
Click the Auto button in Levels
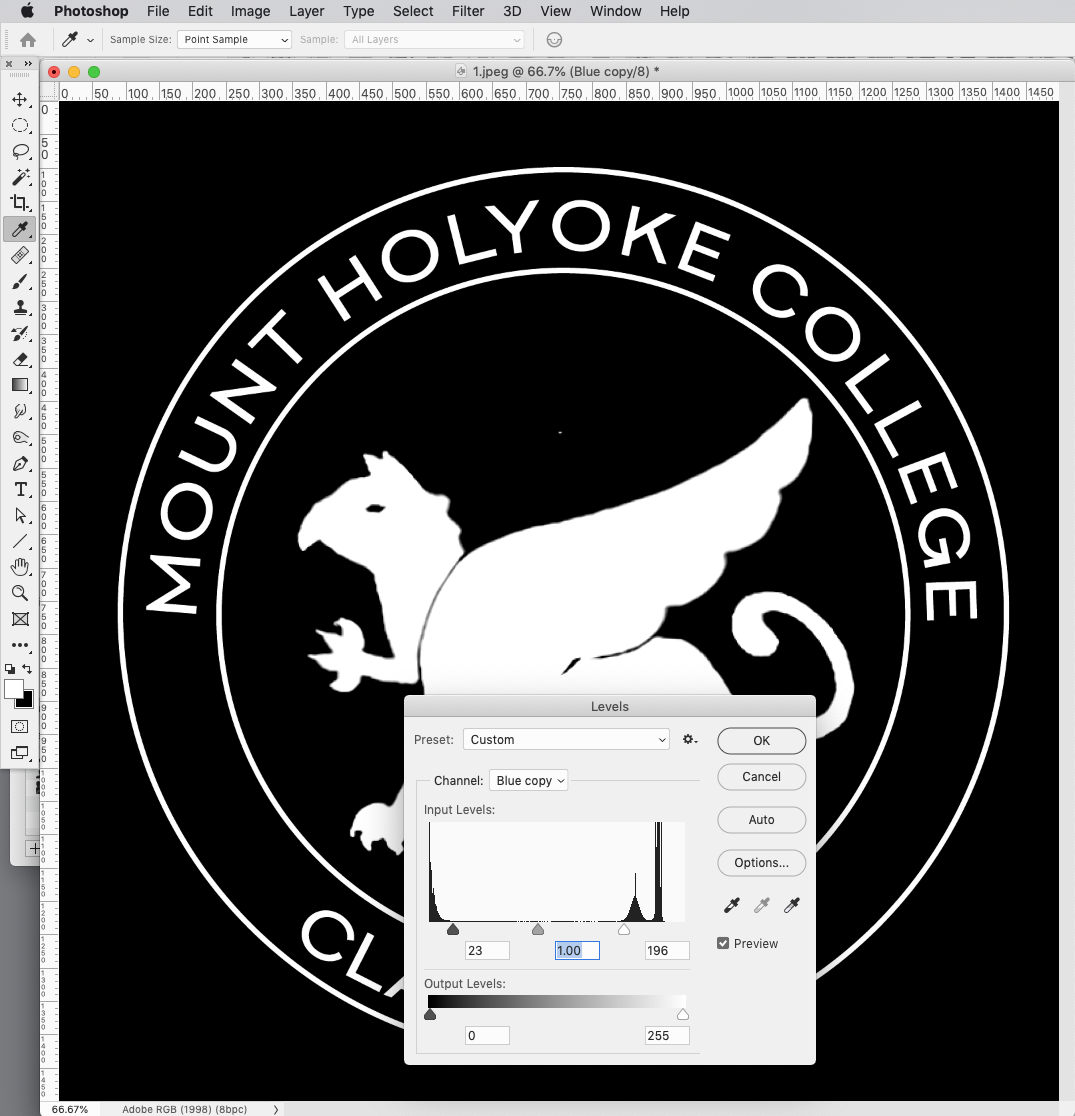tap(761, 819)
